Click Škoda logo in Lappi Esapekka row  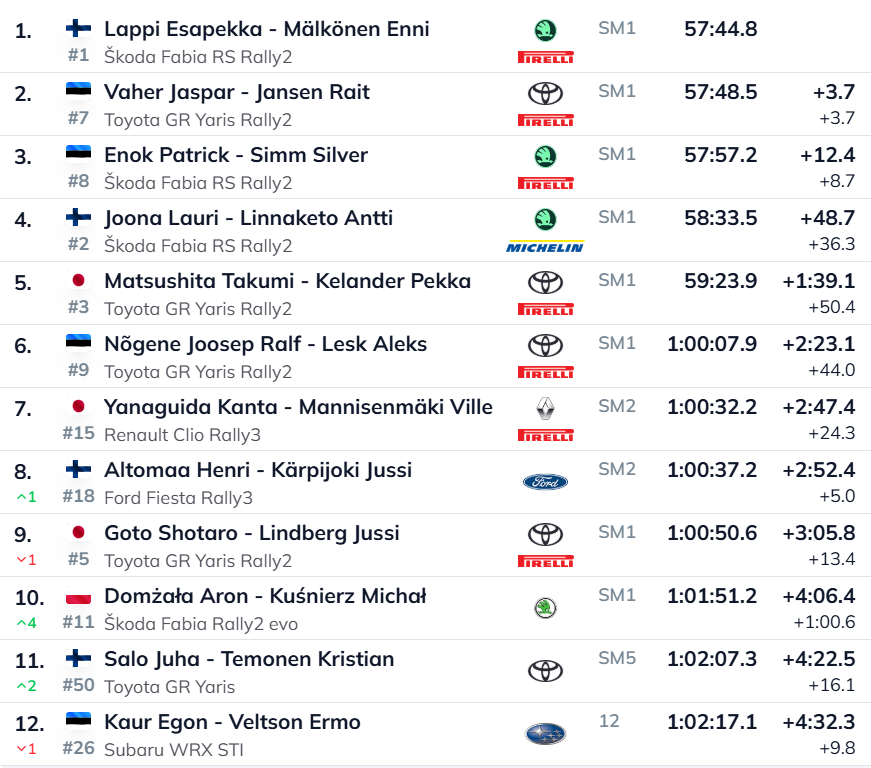click(x=545, y=30)
